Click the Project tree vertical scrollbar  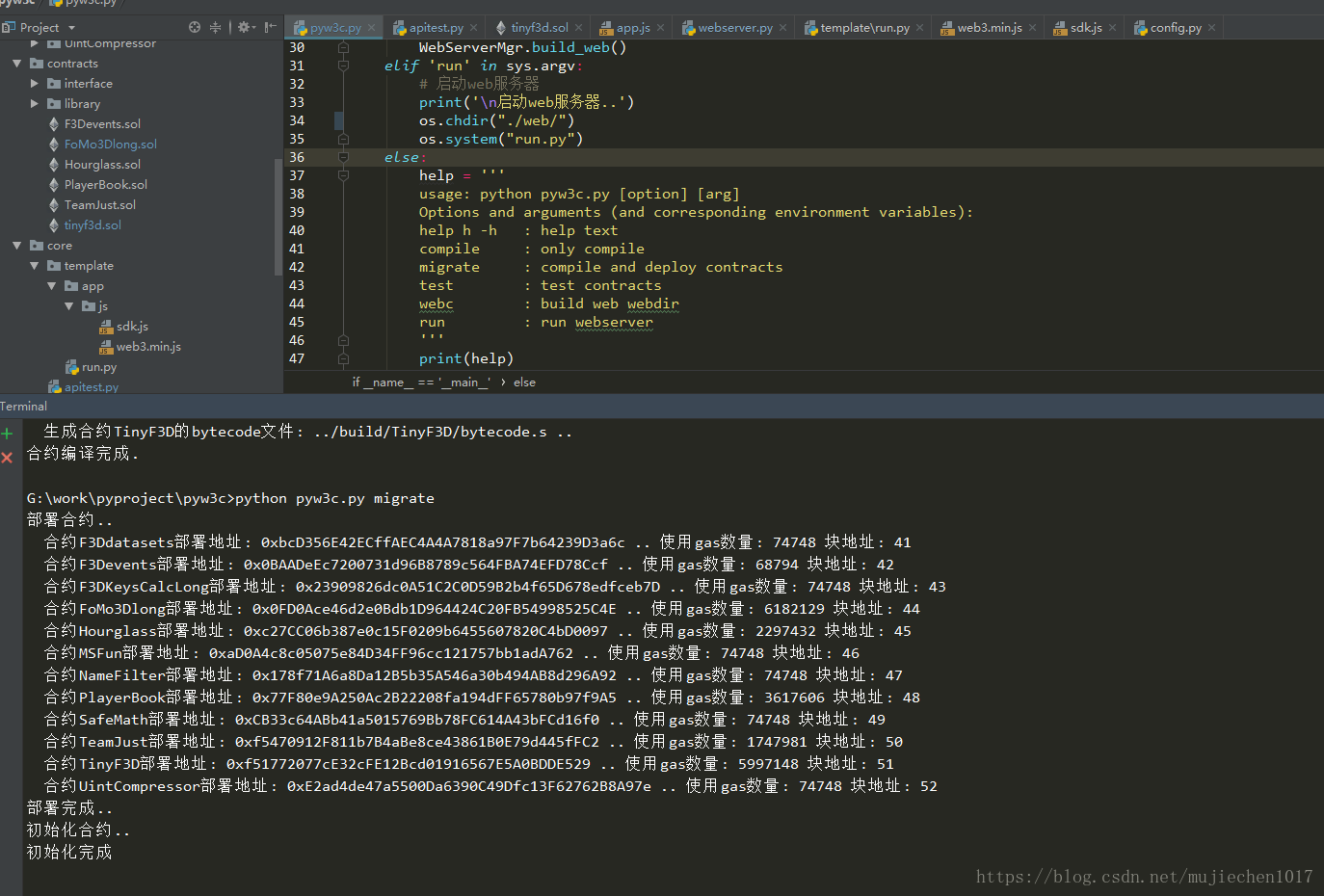[x=278, y=217]
